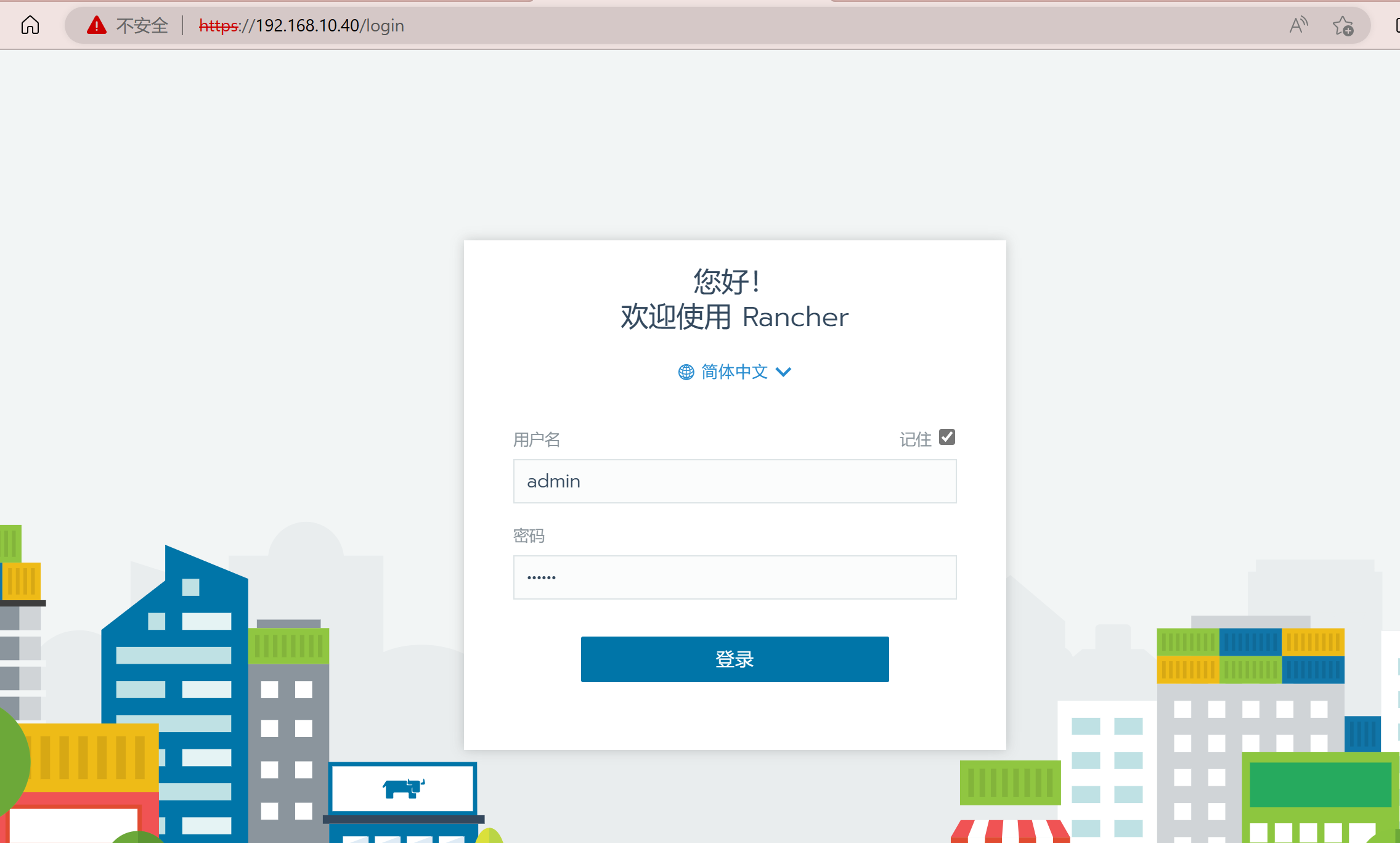Image resolution: width=1400 pixels, height=843 pixels.
Task: Toggle the 记住 remember me checkbox
Action: [x=947, y=437]
